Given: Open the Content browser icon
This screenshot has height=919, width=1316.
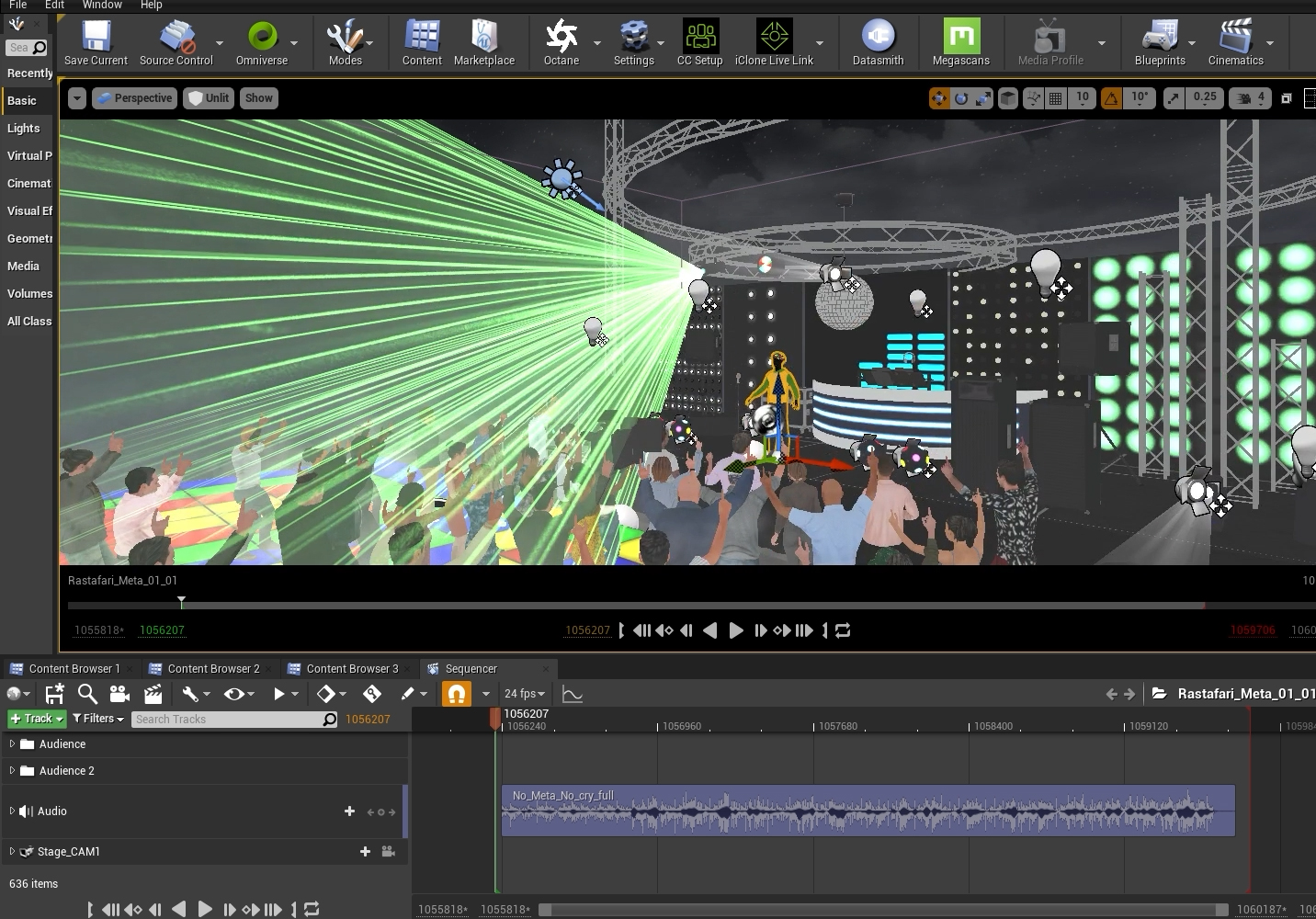Looking at the screenshot, I should pos(422,42).
